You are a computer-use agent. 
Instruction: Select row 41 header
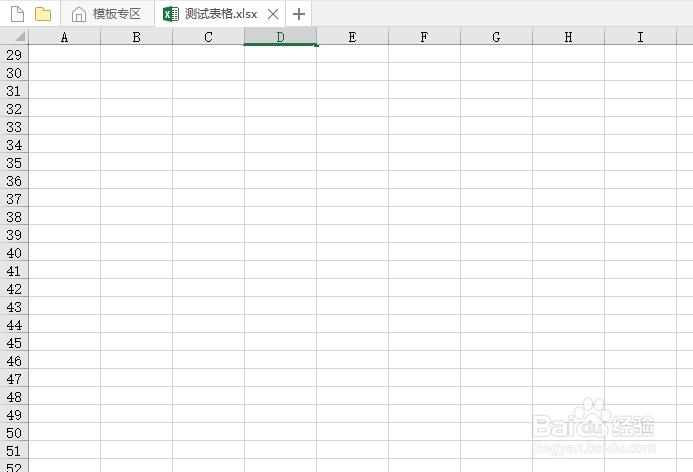tap(14, 271)
